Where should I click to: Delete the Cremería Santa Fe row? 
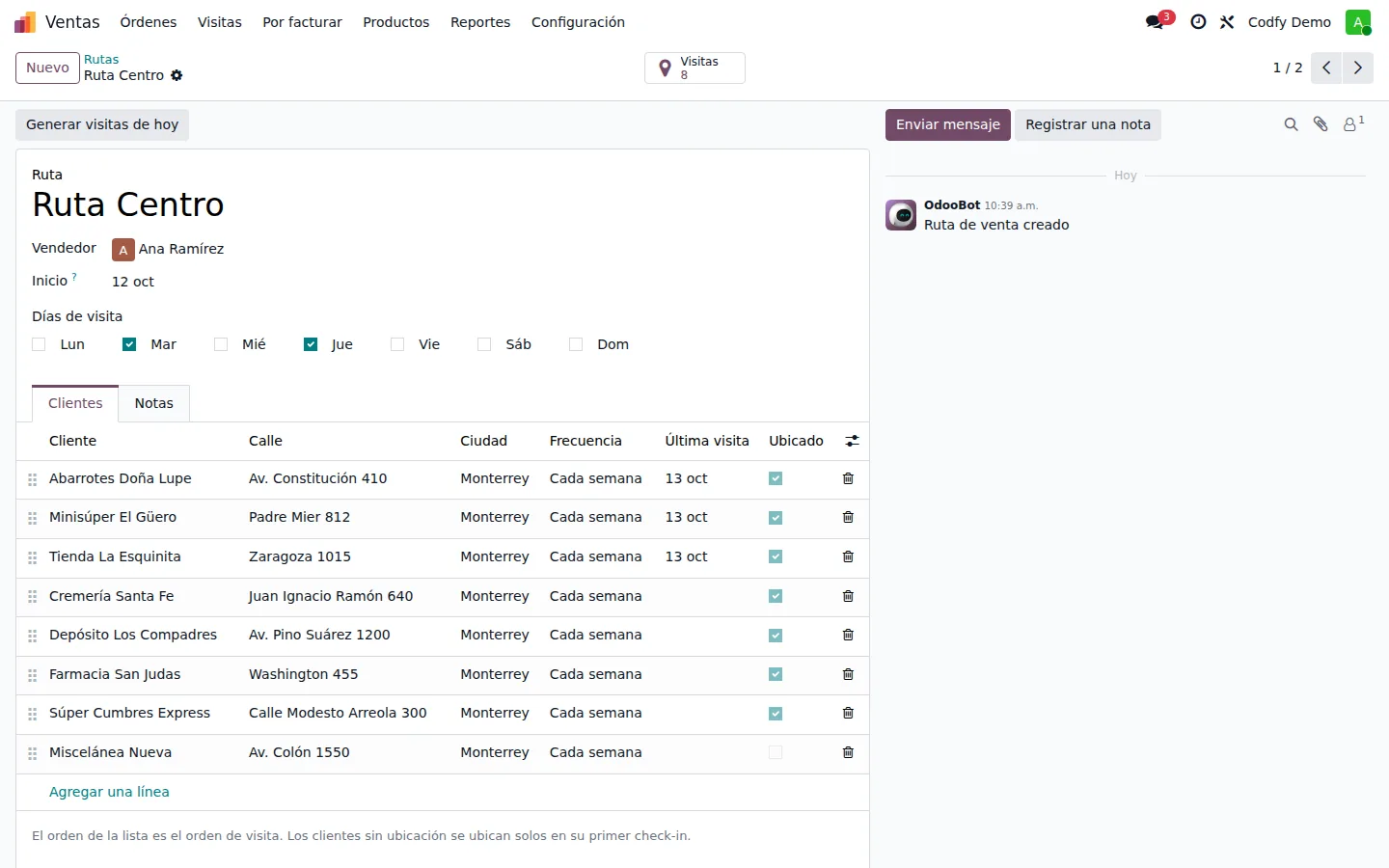click(848, 596)
